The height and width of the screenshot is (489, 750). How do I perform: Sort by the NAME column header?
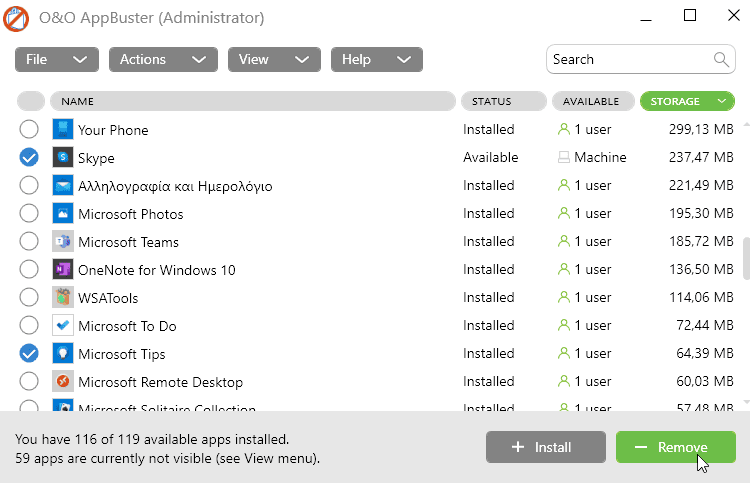tap(253, 101)
